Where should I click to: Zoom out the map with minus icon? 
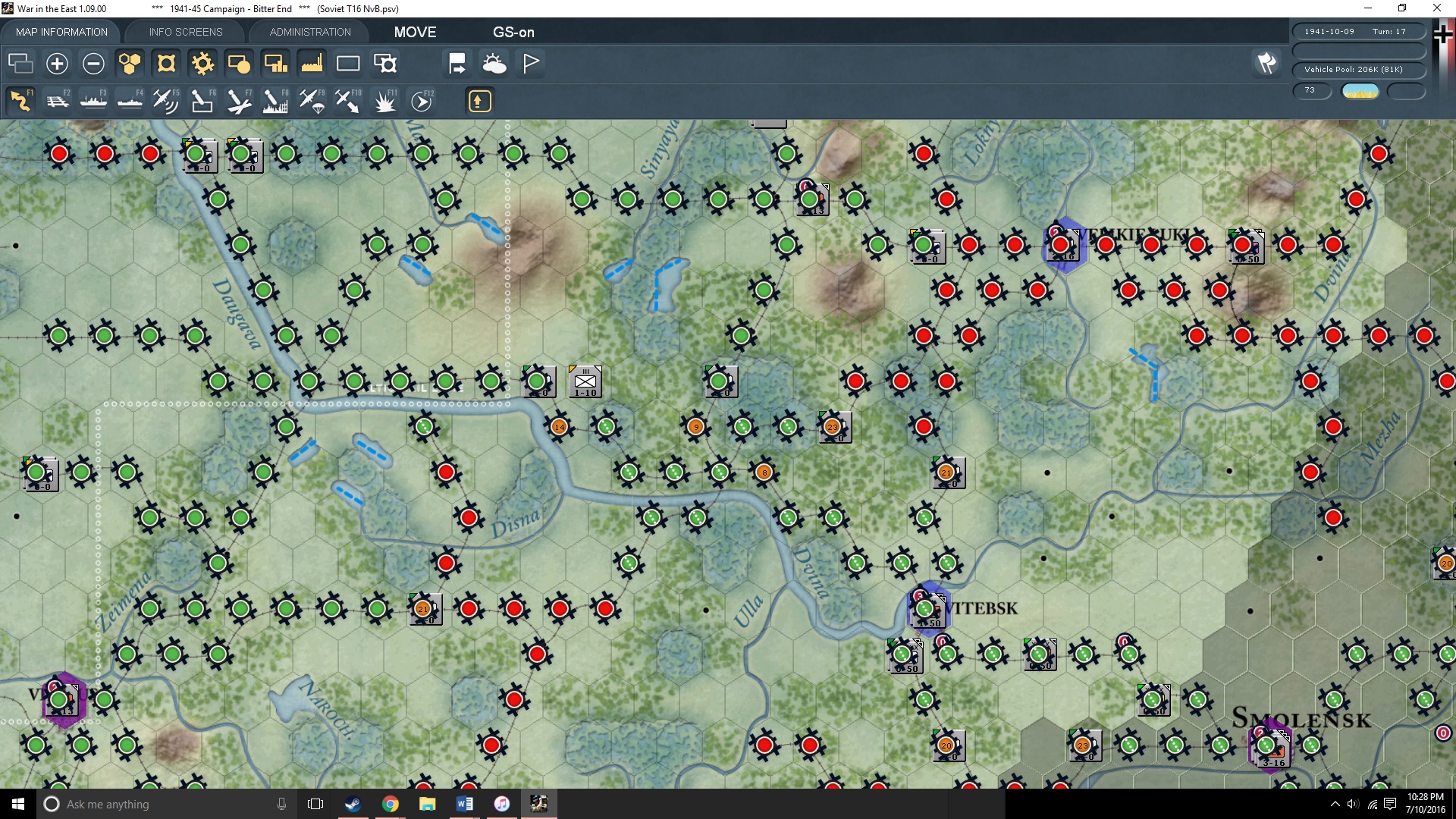pos(93,63)
